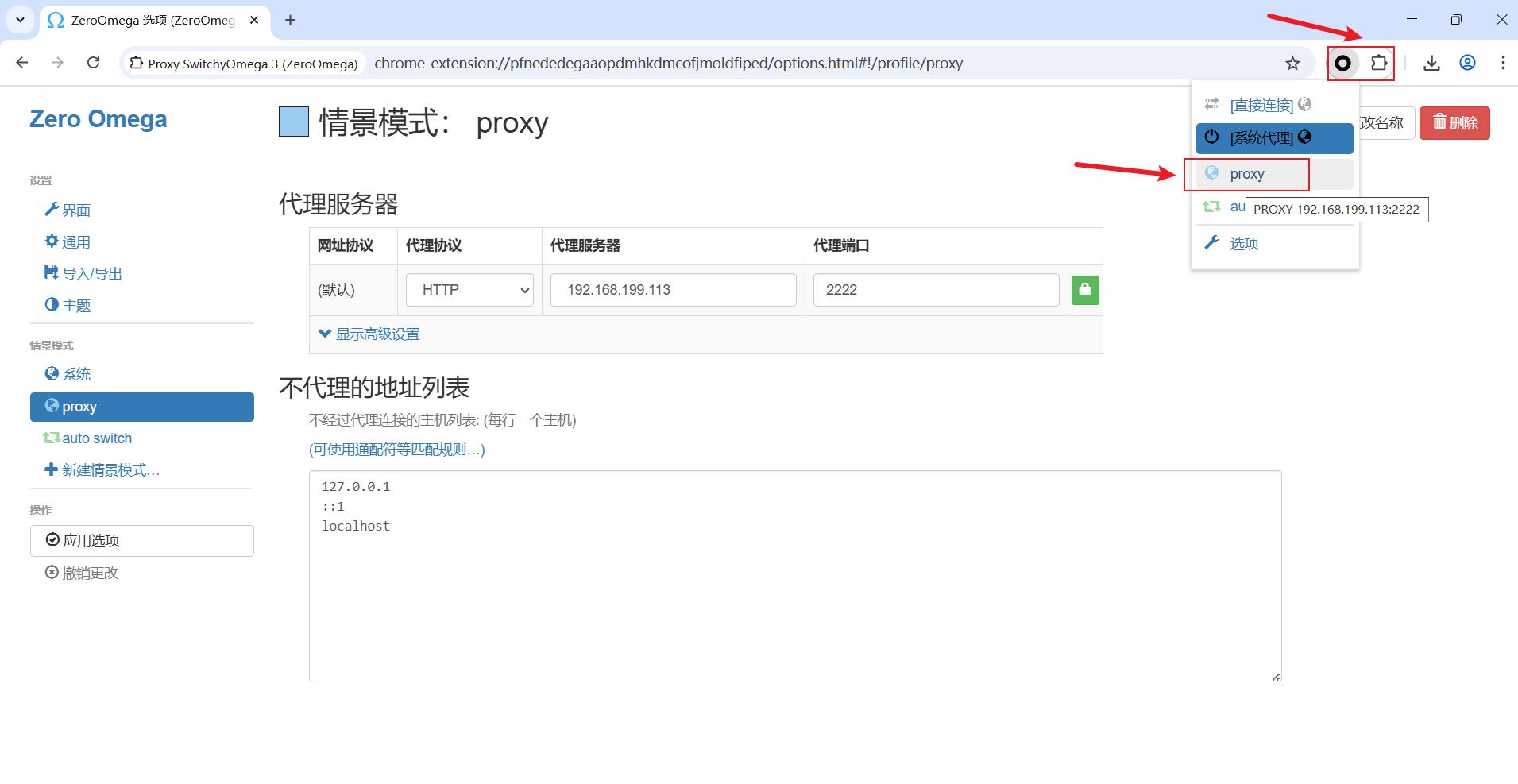Select proxy from the extension popup menu
The image size is (1518, 784).
pos(1246,174)
